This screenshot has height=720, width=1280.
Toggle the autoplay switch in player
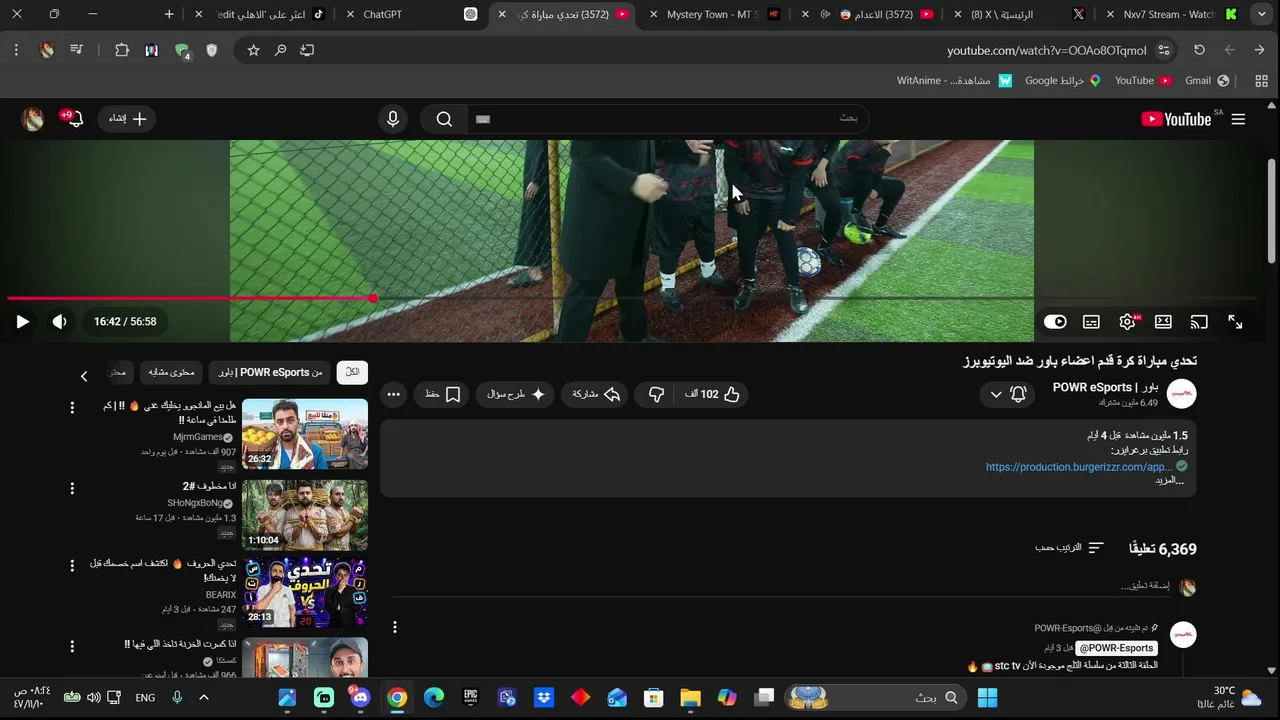pos(1055,322)
